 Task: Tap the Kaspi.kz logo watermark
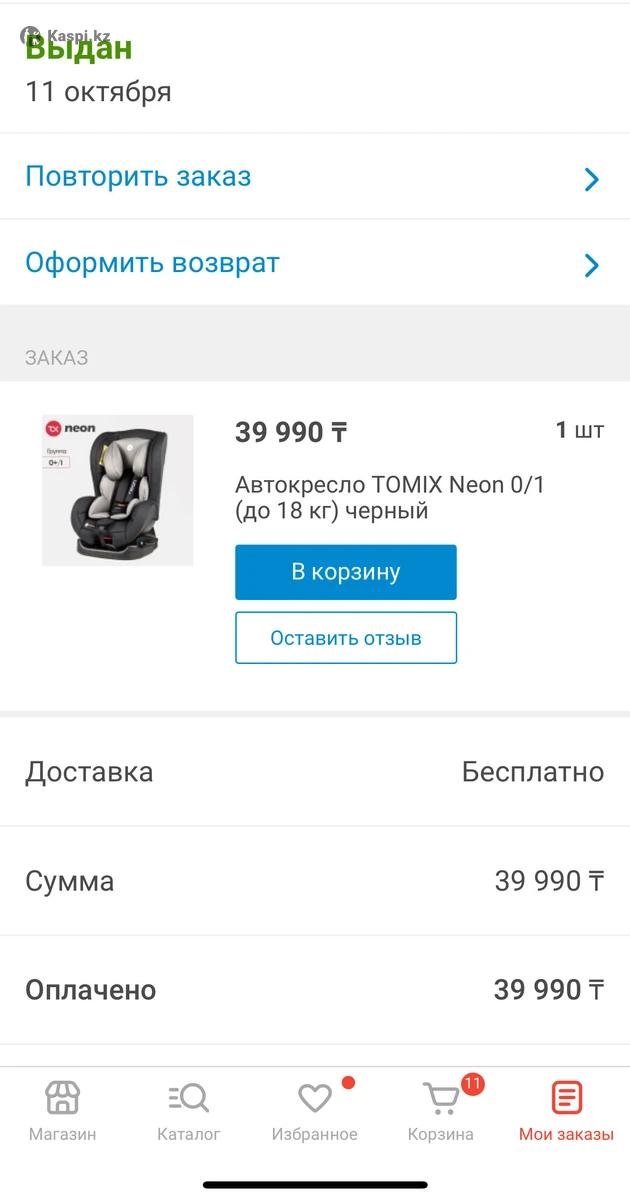(66, 35)
